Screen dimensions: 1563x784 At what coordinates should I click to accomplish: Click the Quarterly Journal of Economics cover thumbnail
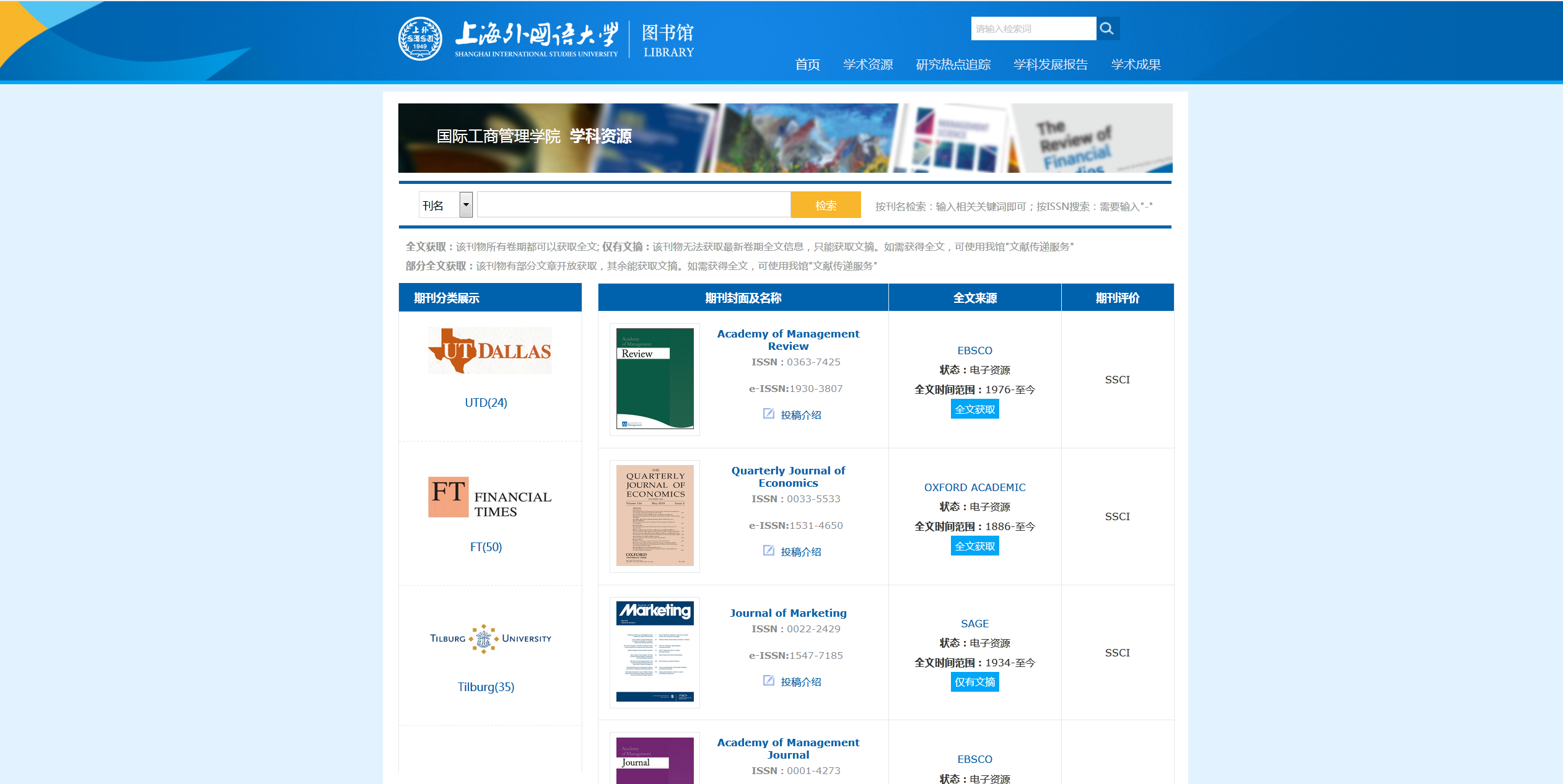coord(655,516)
